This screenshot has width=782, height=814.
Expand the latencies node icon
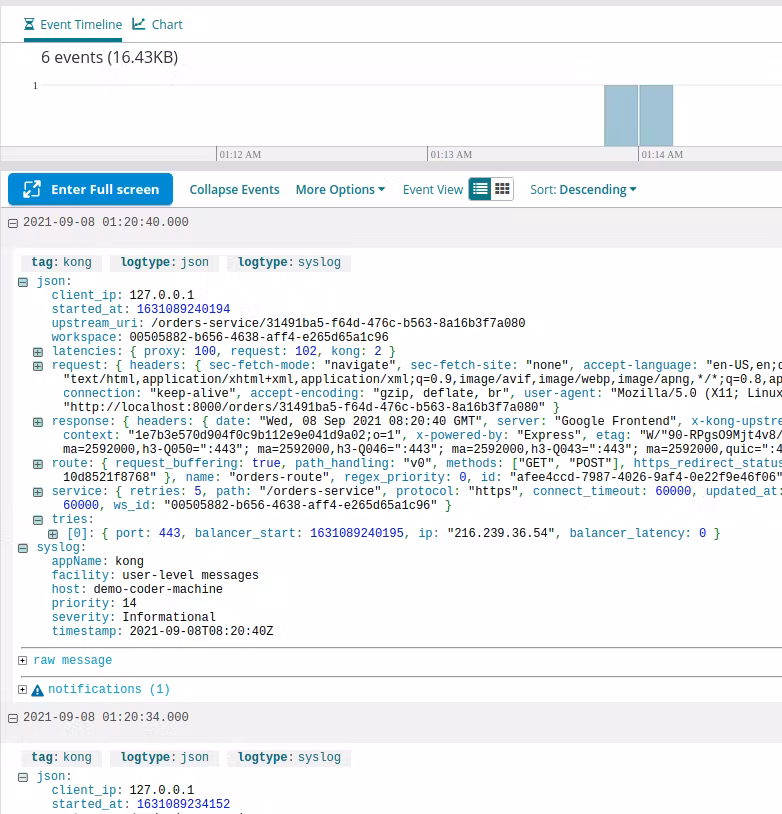[x=38, y=352]
